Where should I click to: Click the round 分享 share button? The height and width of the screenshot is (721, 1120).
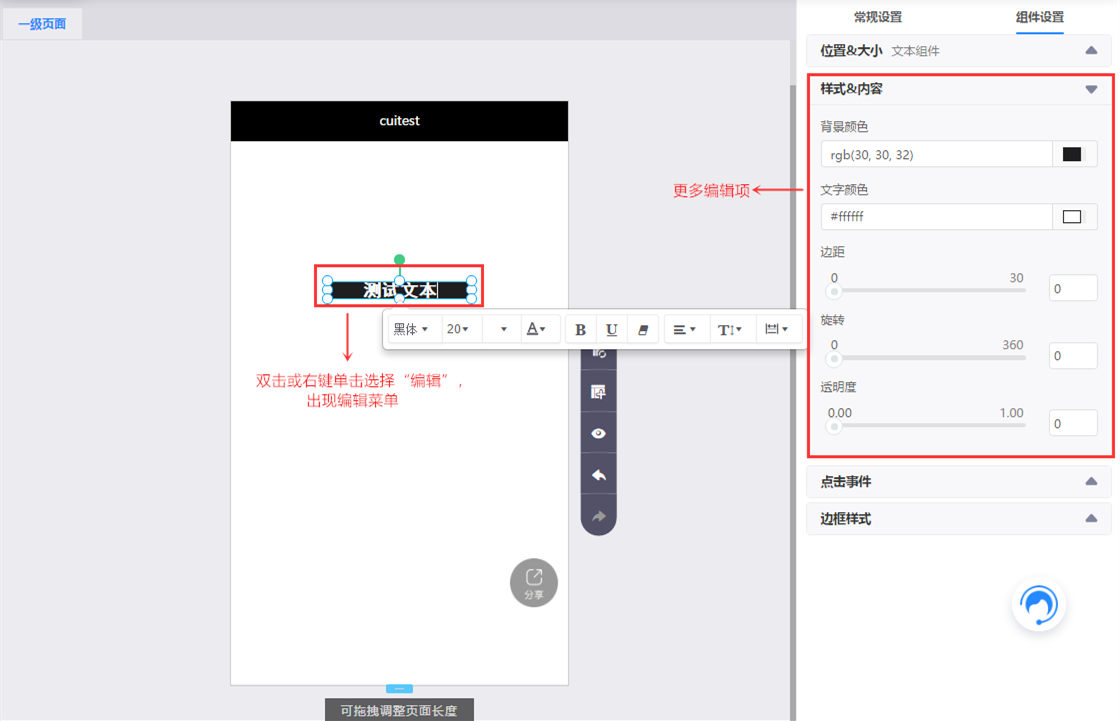534,582
